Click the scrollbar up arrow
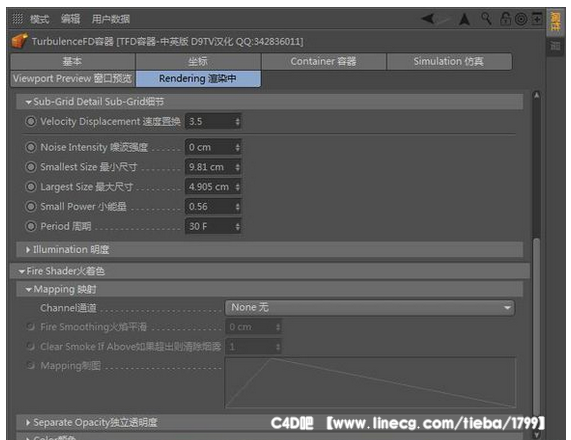Viewport: 571px width, 440px height. tap(536, 95)
